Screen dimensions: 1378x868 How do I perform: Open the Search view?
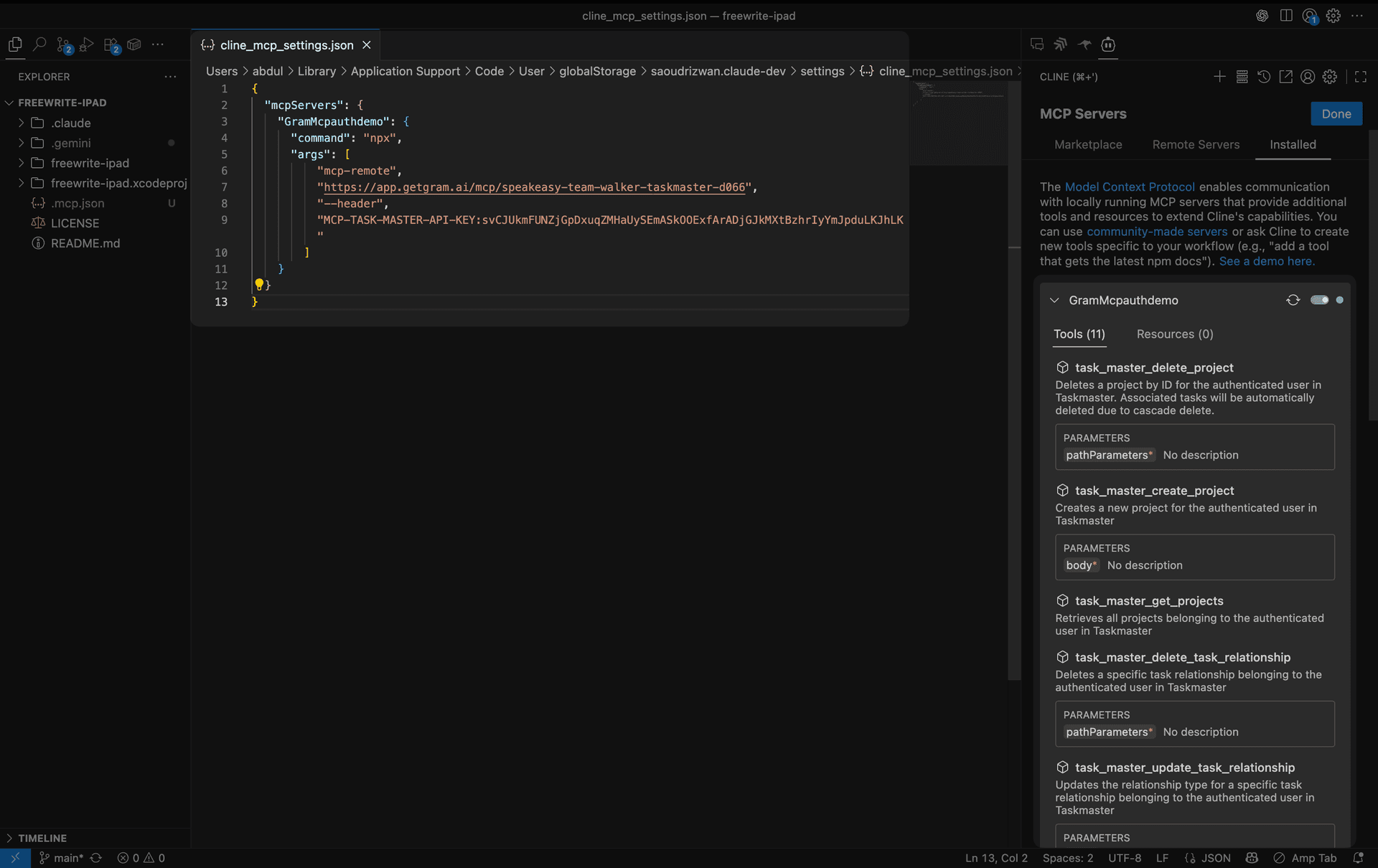[40, 44]
